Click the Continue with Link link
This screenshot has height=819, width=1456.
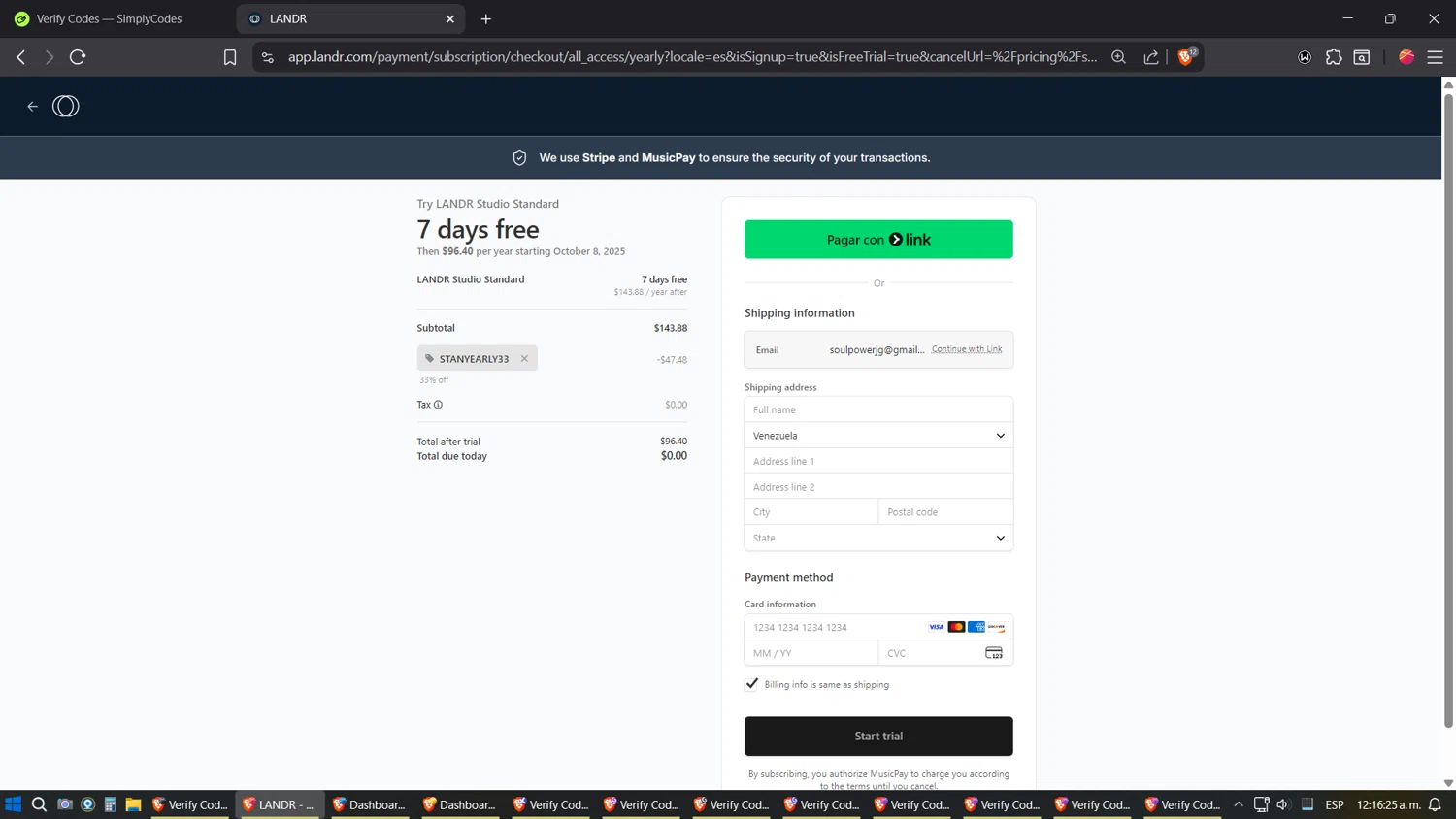[x=967, y=349]
